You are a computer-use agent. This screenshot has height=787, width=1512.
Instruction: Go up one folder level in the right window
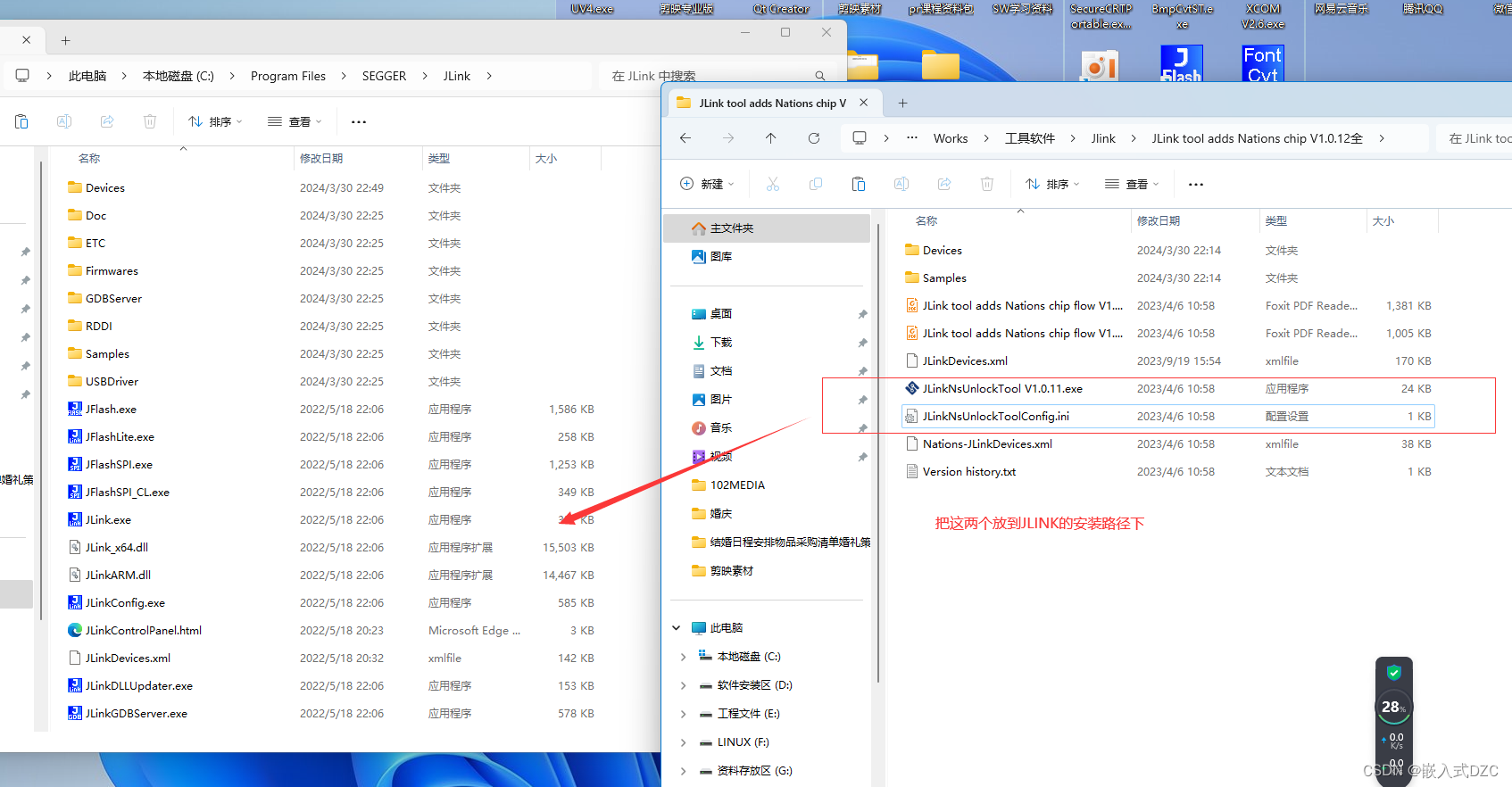click(x=771, y=138)
